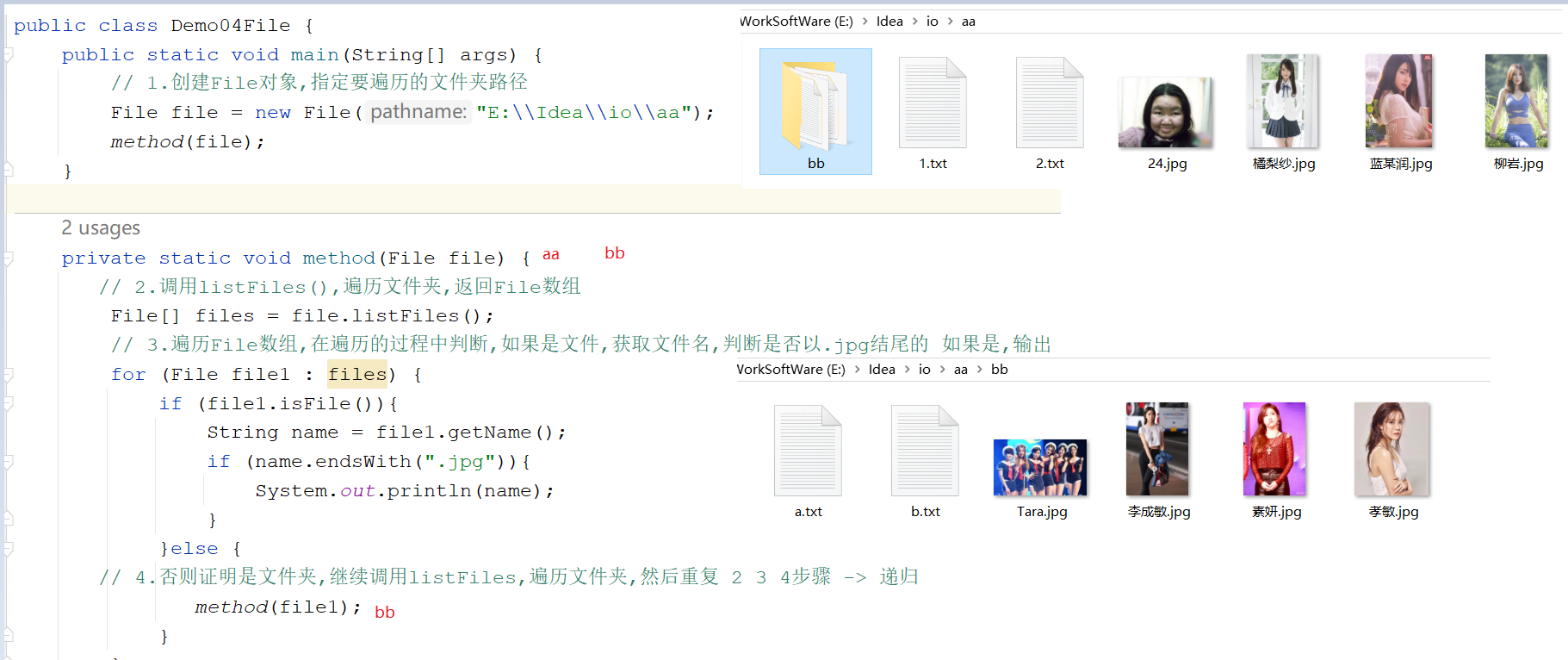Select the 孝敏.jpg photo thumbnail
This screenshot has height=660, width=1568.
(1391, 450)
